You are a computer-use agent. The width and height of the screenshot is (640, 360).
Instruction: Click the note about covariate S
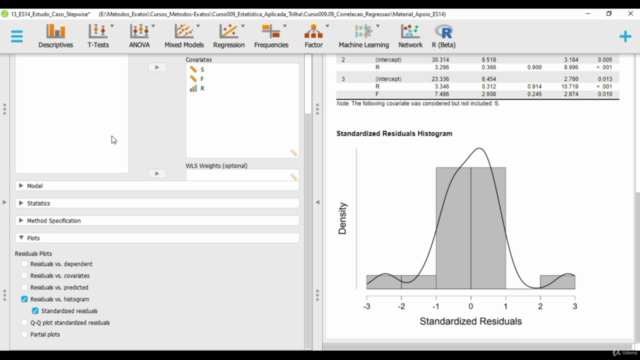[x=418, y=104]
